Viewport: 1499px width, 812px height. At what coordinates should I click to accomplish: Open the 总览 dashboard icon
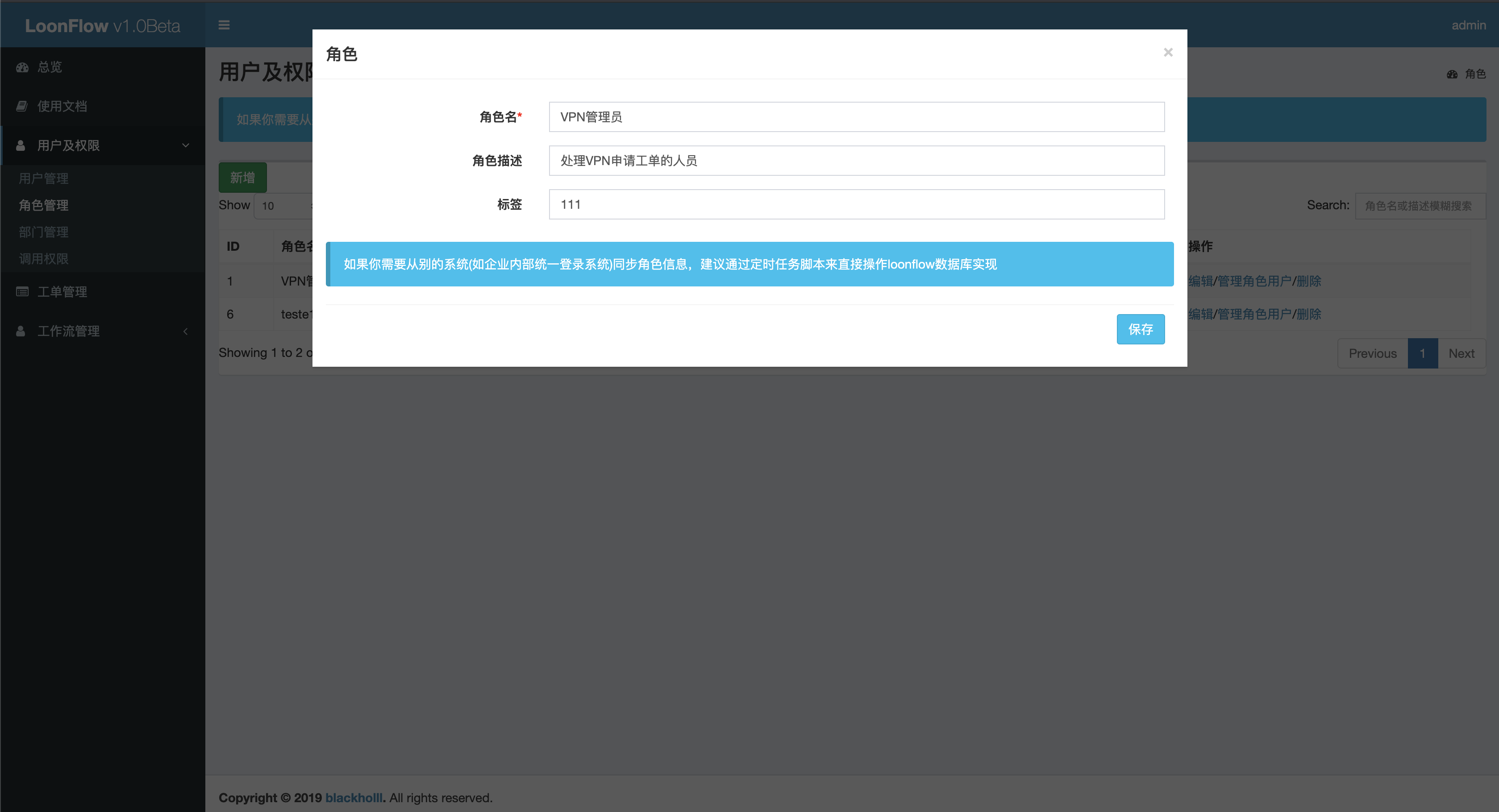point(22,67)
